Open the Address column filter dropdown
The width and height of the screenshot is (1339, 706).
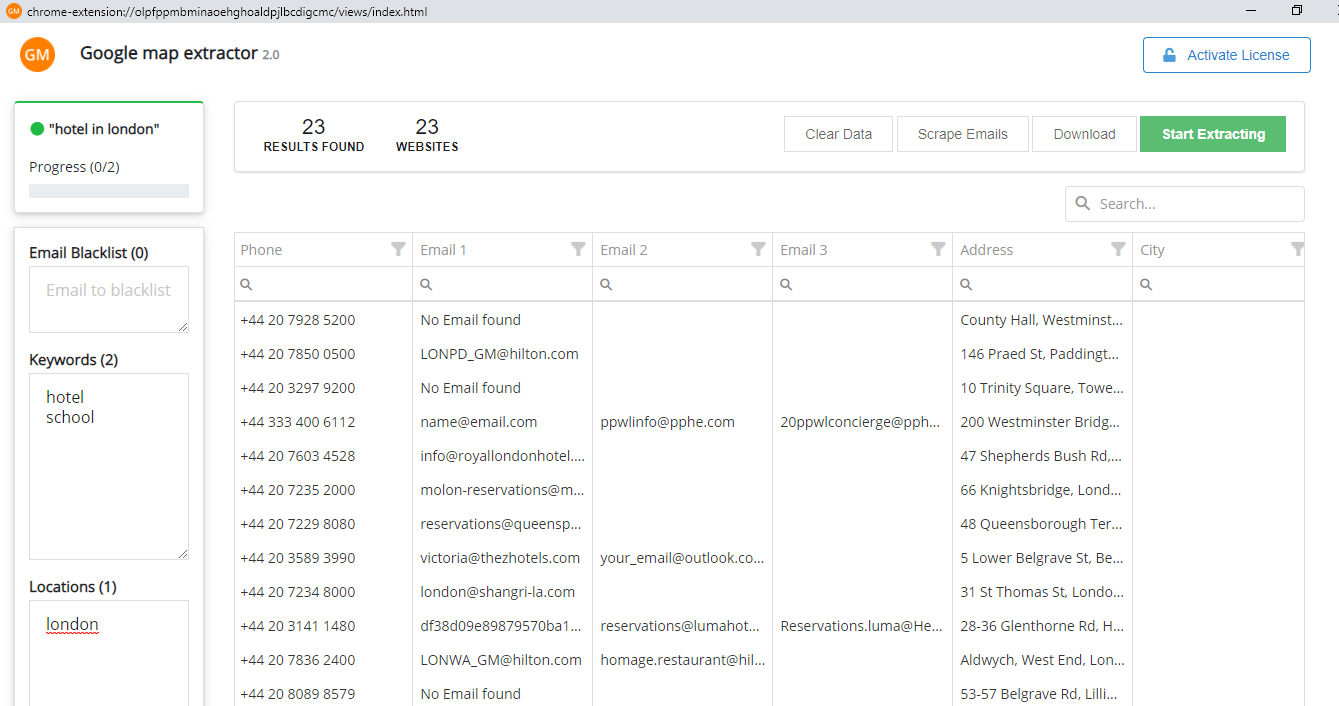pyautogui.click(x=1118, y=249)
